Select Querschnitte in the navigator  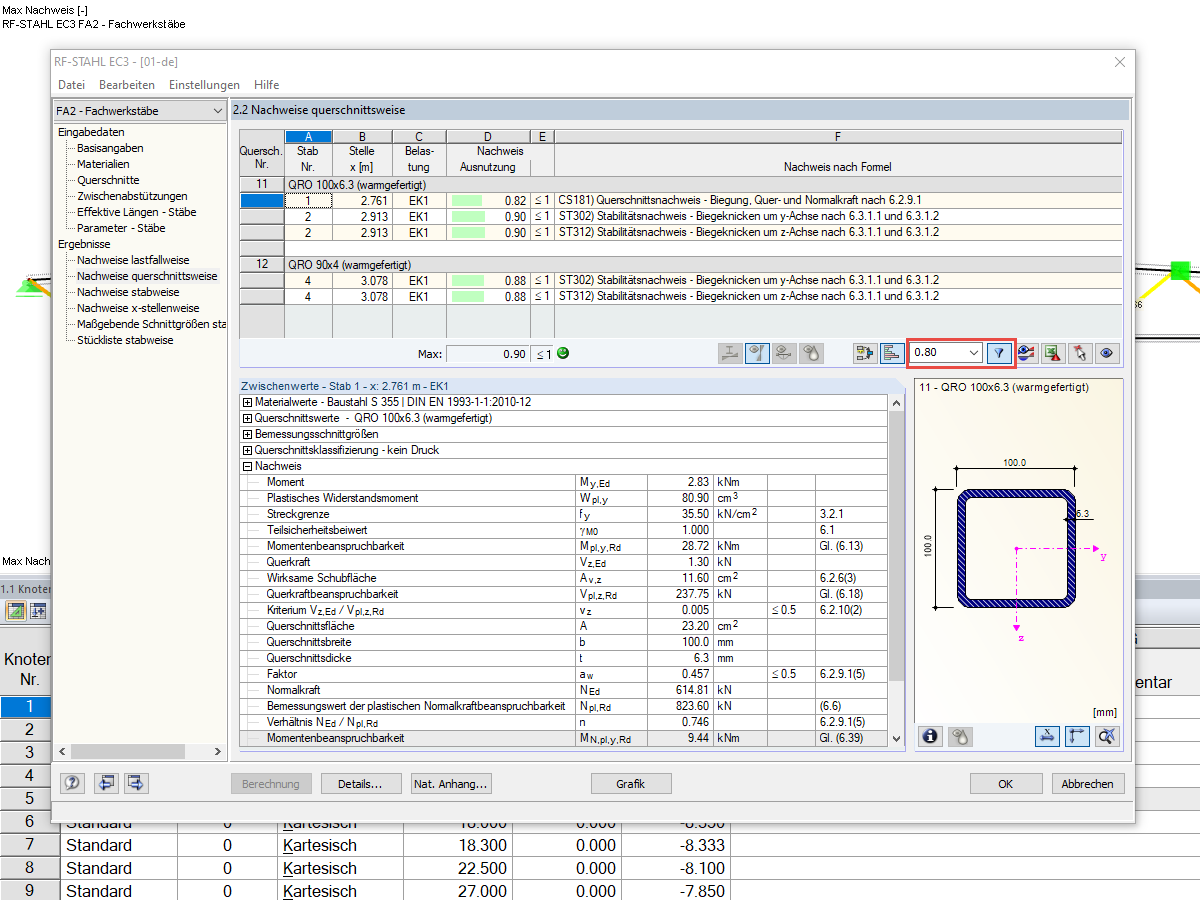[108, 180]
